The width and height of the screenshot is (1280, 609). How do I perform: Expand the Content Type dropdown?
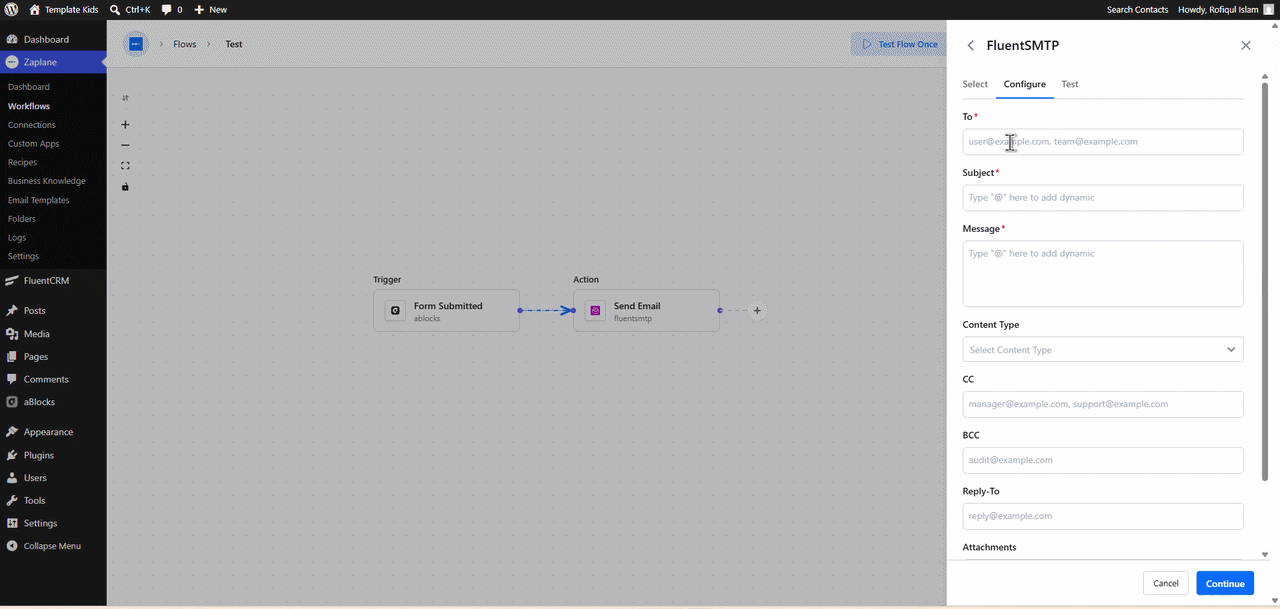pos(1103,350)
